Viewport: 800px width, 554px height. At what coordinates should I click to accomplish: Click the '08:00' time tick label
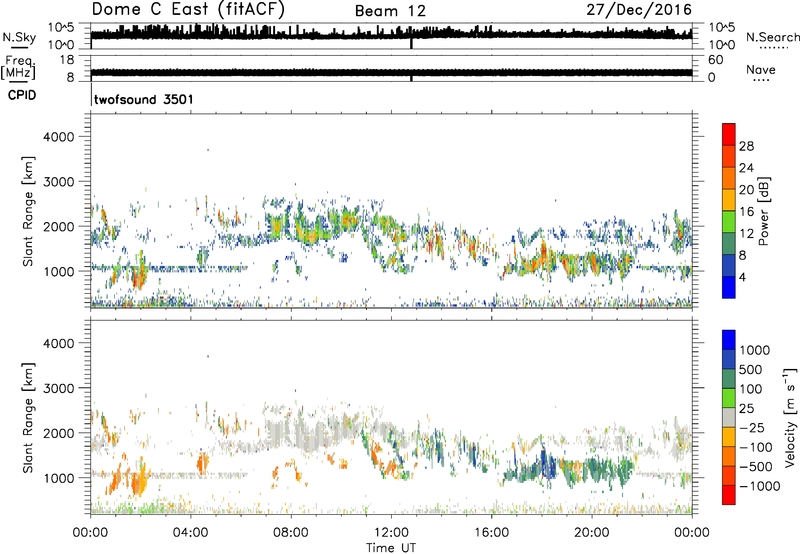291,533
